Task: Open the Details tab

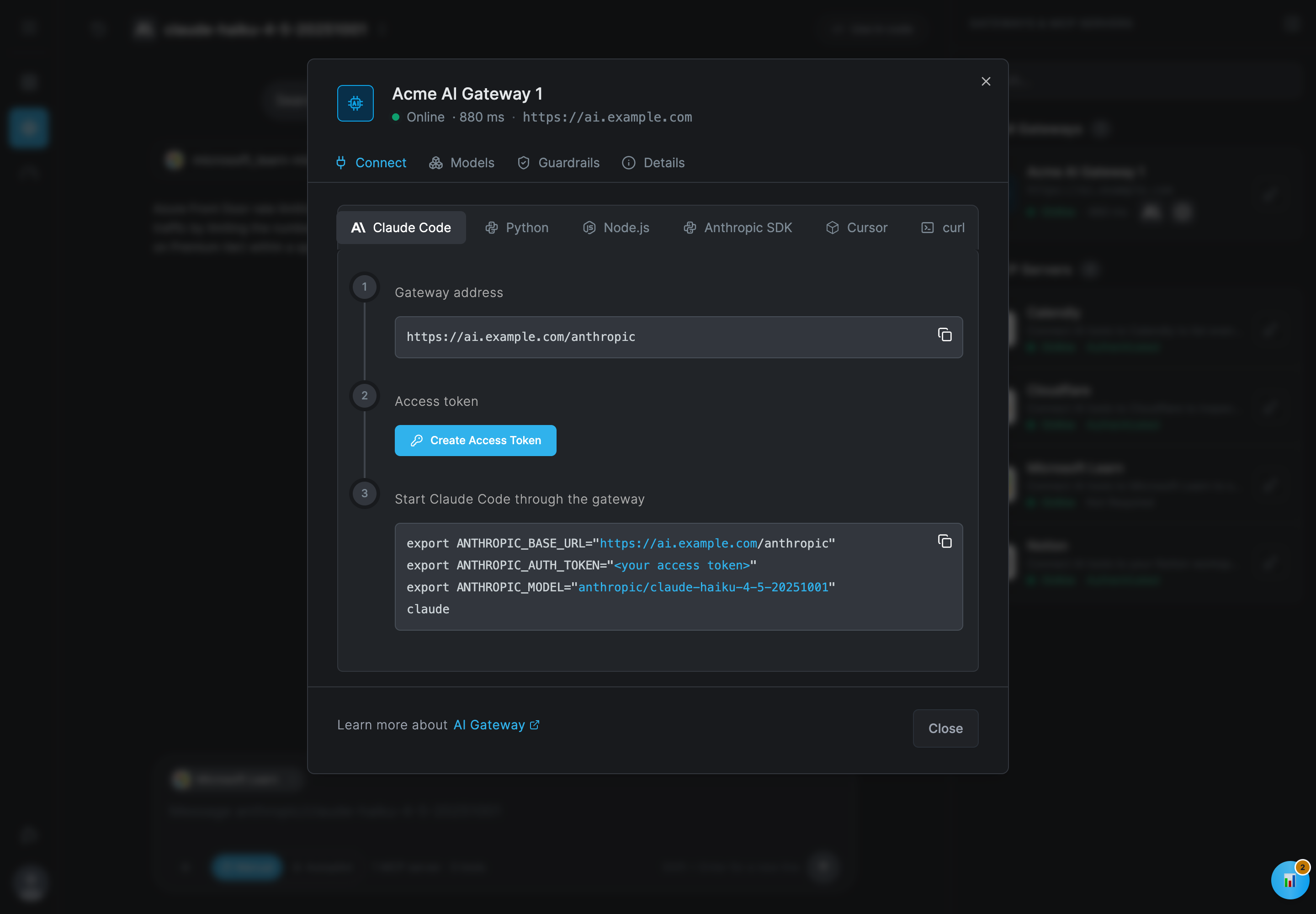Action: [653, 163]
